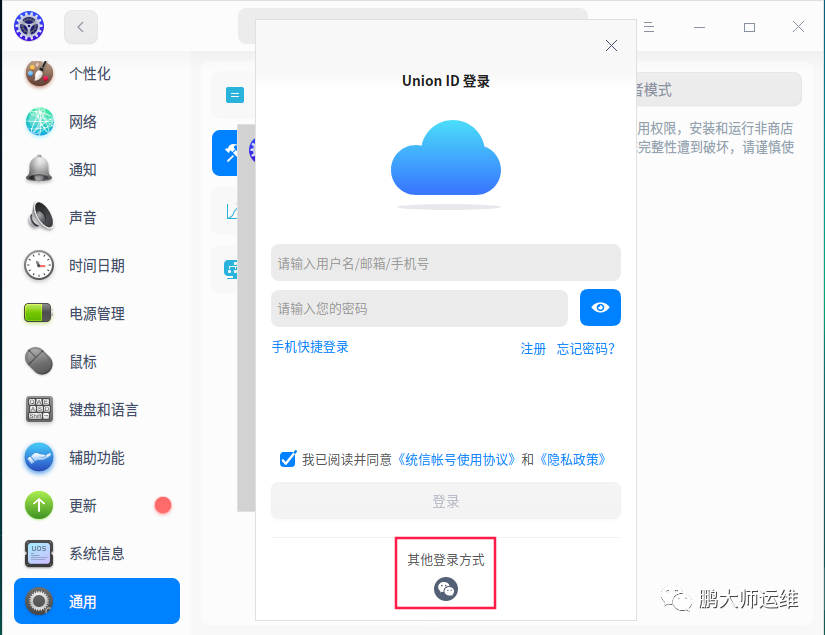Click the cloud illustration image
The image size is (825, 635).
446,164
